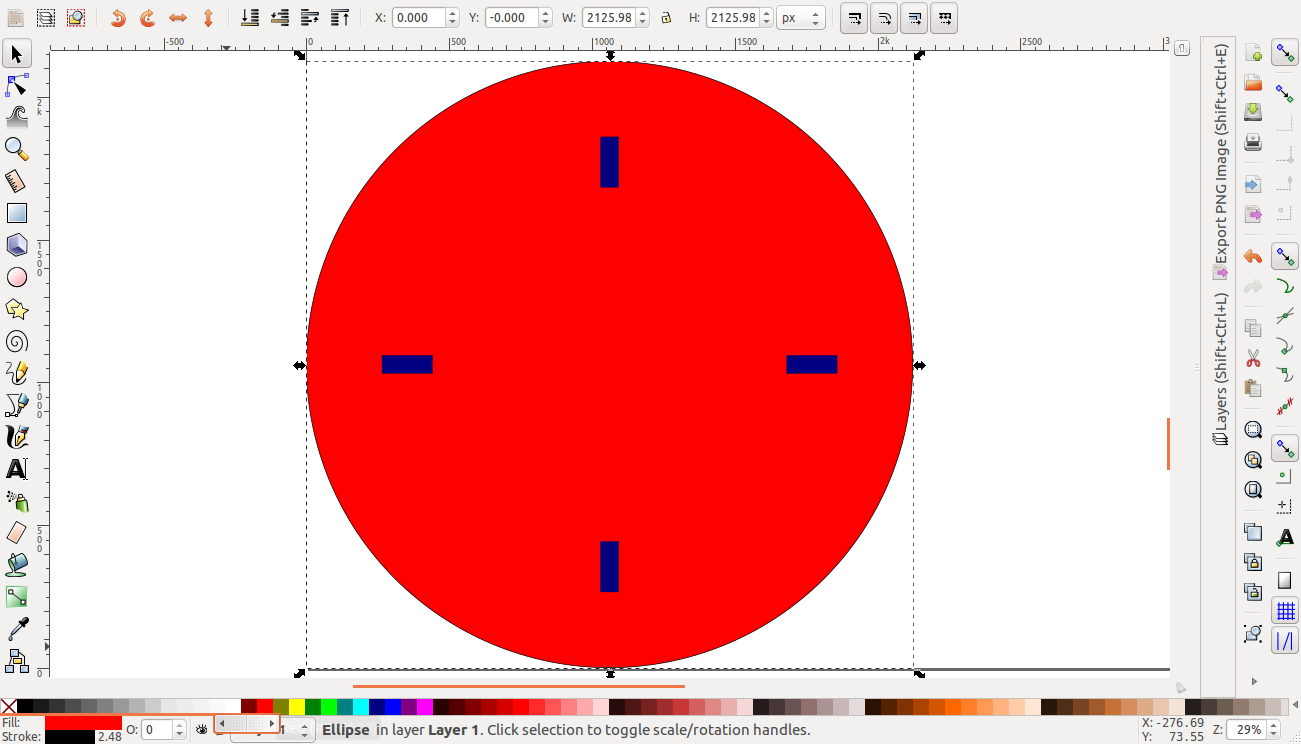Click the Undo arrow icon
The height and width of the screenshot is (744, 1301).
[1253, 257]
